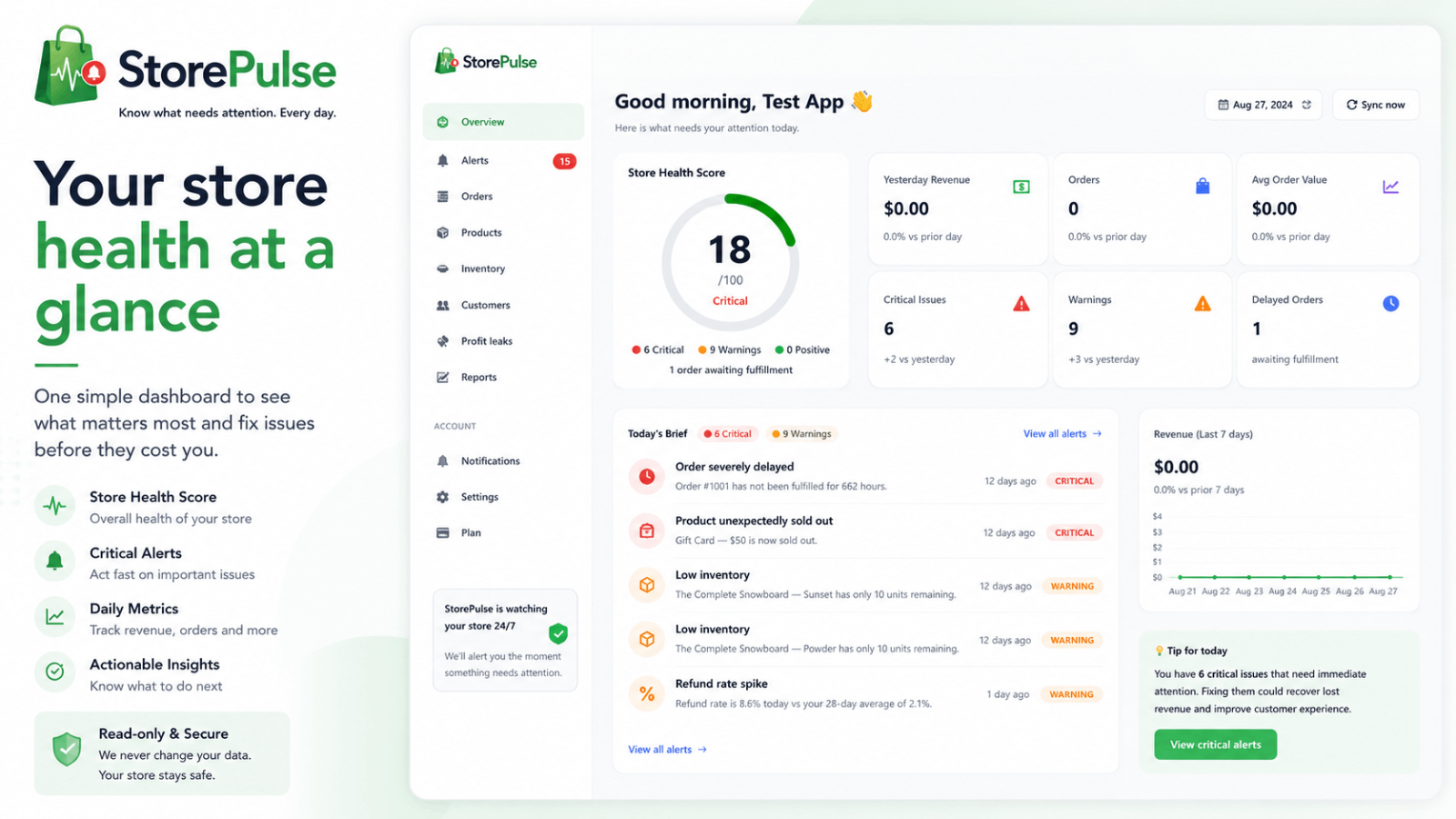
Task: Click the box icon for Snowboard Sunset low inventory
Action: click(646, 585)
